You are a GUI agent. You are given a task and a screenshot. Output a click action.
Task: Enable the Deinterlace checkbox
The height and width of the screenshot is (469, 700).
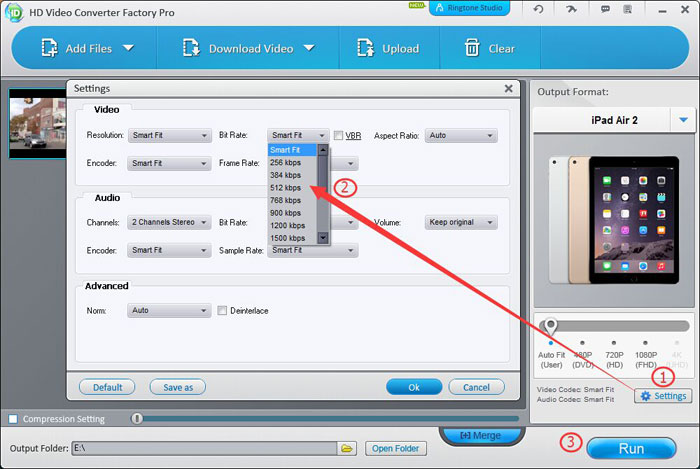click(x=222, y=311)
